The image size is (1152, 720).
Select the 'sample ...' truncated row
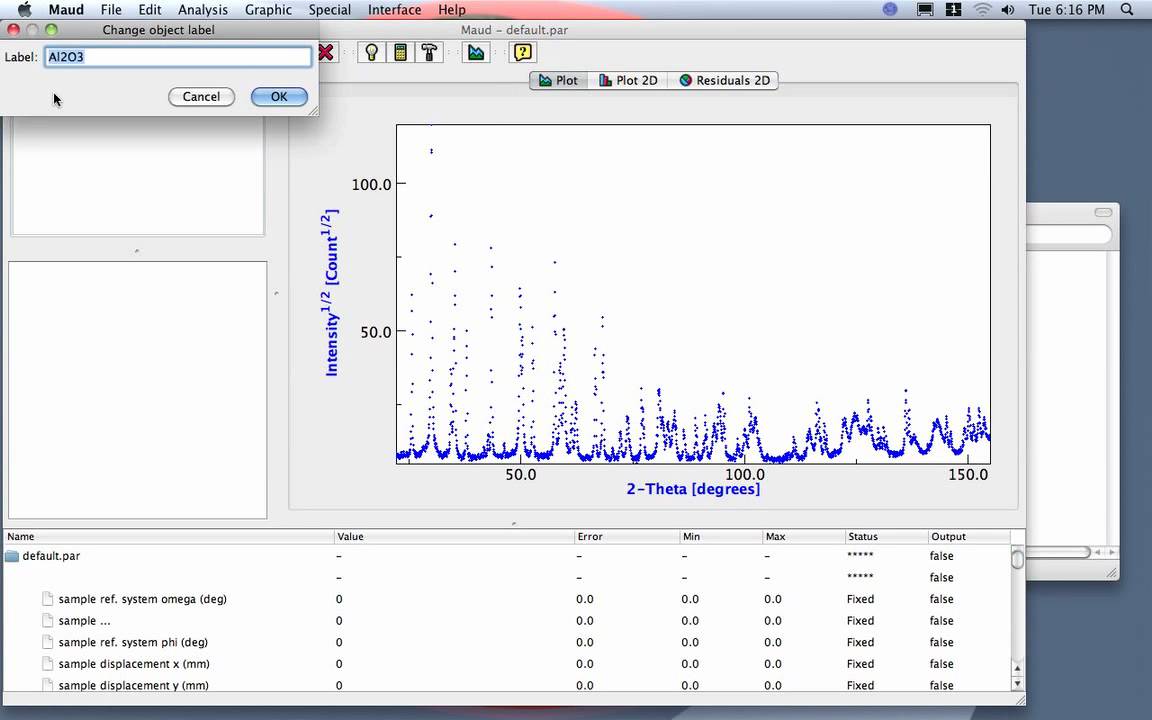click(507, 621)
